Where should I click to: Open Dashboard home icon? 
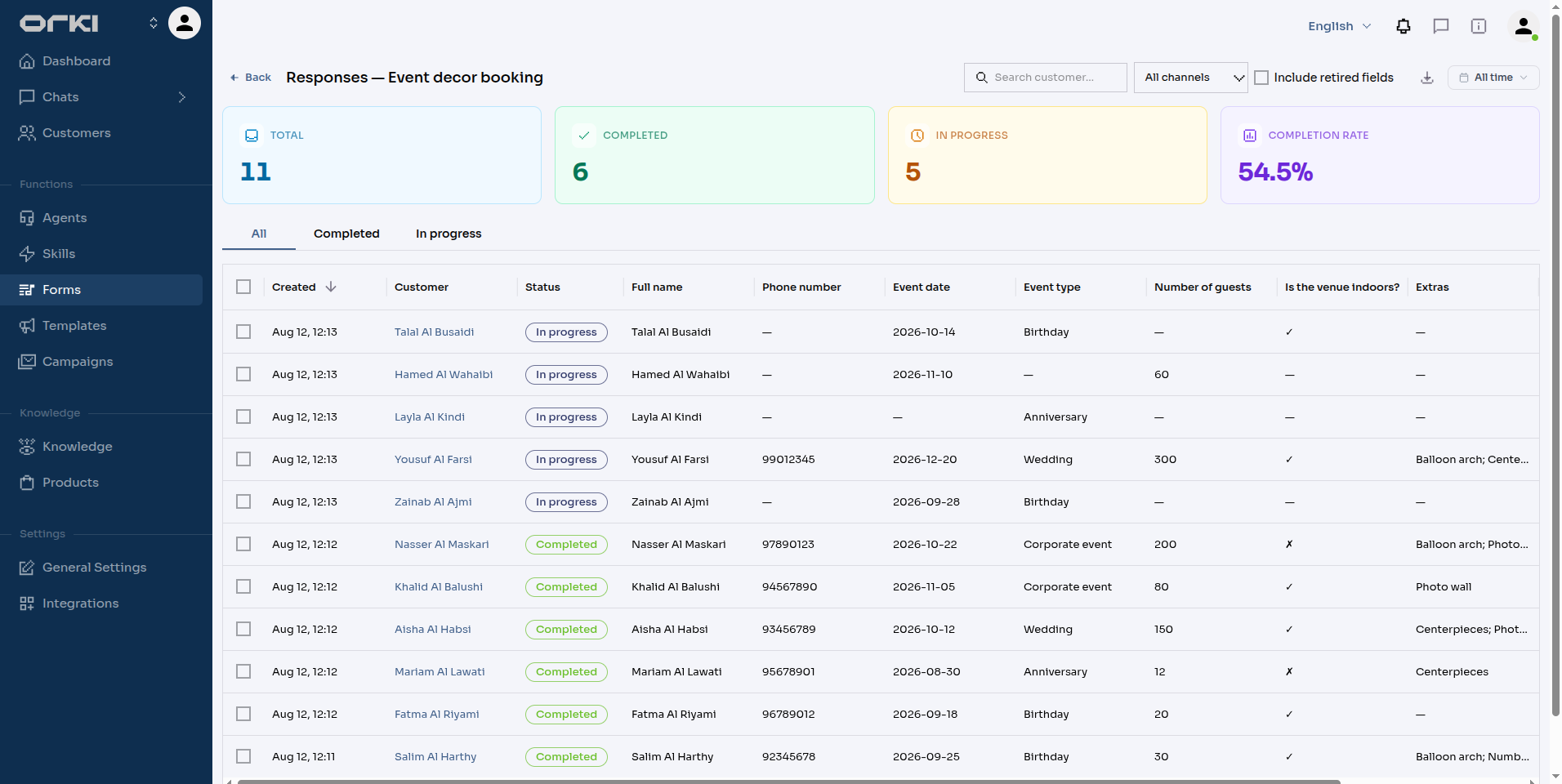(27, 61)
